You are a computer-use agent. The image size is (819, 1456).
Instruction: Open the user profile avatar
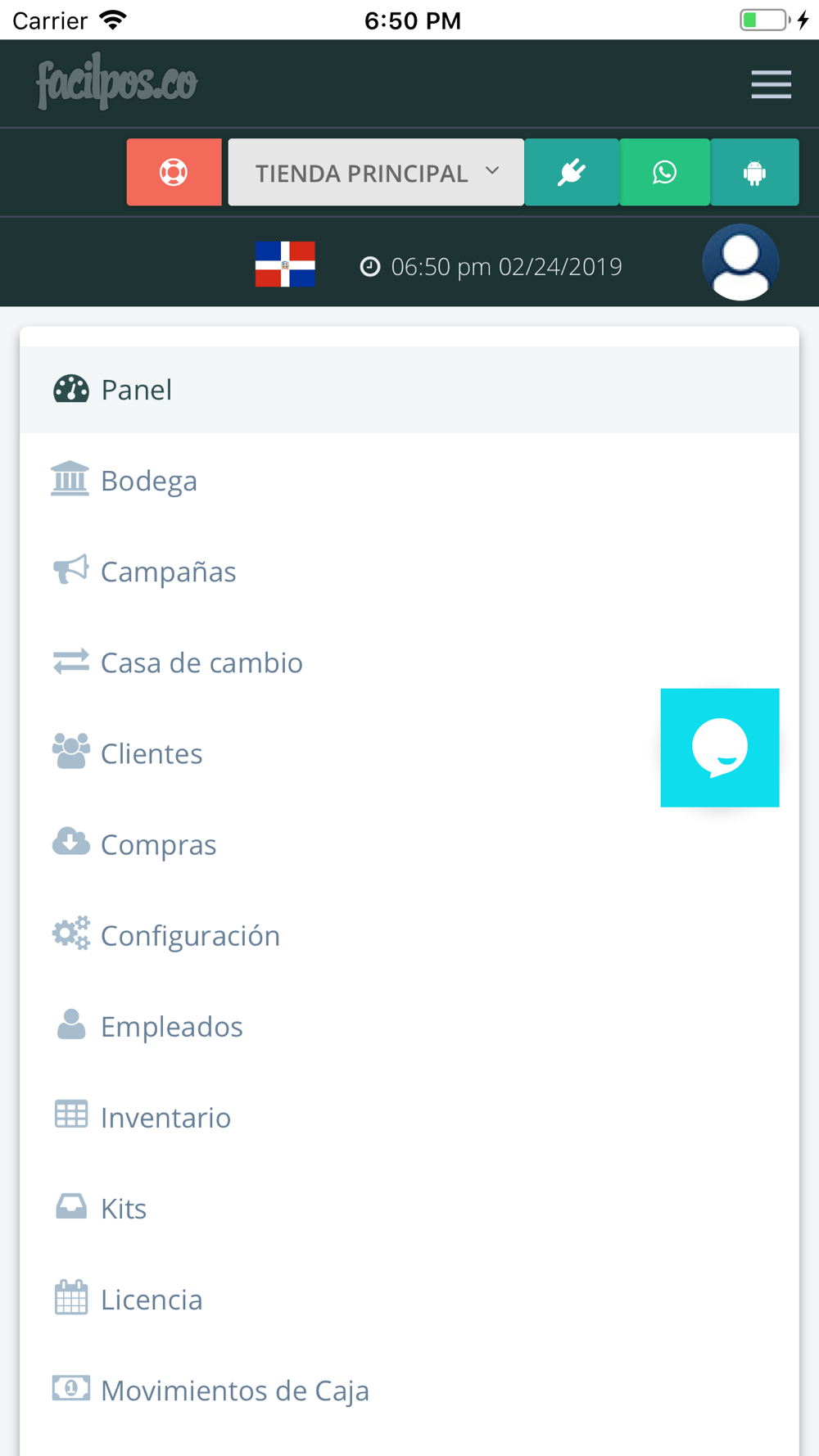(x=740, y=262)
